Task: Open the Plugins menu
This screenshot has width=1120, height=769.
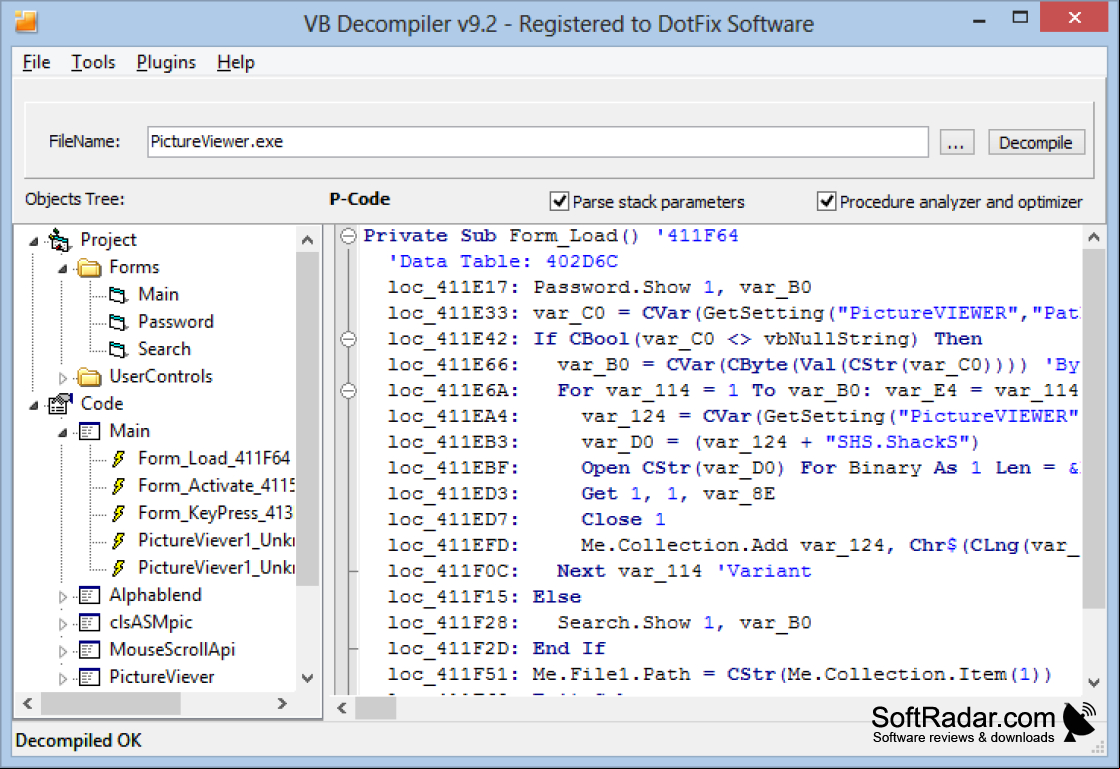Action: pyautogui.click(x=166, y=62)
